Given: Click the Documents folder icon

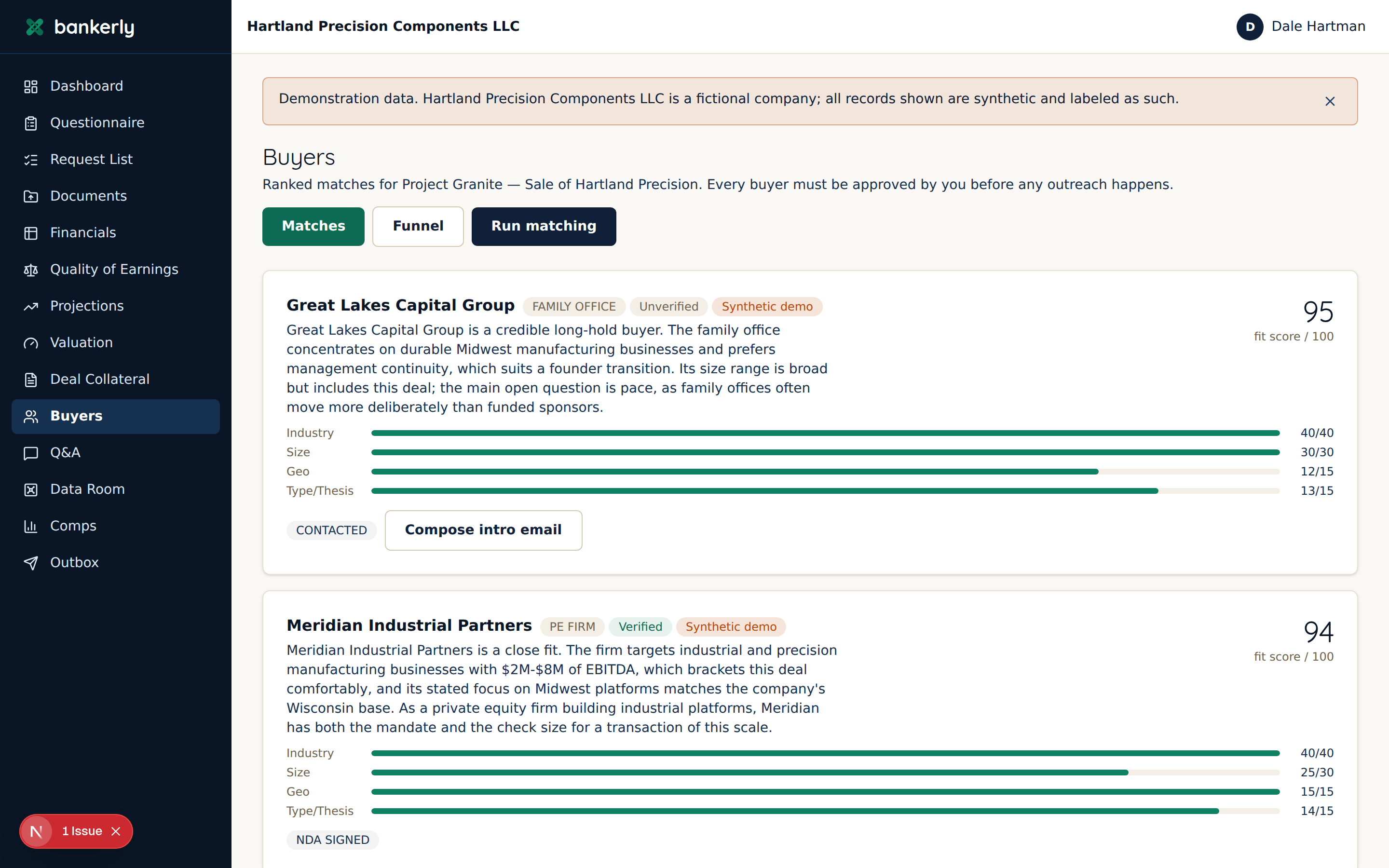Looking at the screenshot, I should click(x=31, y=197).
